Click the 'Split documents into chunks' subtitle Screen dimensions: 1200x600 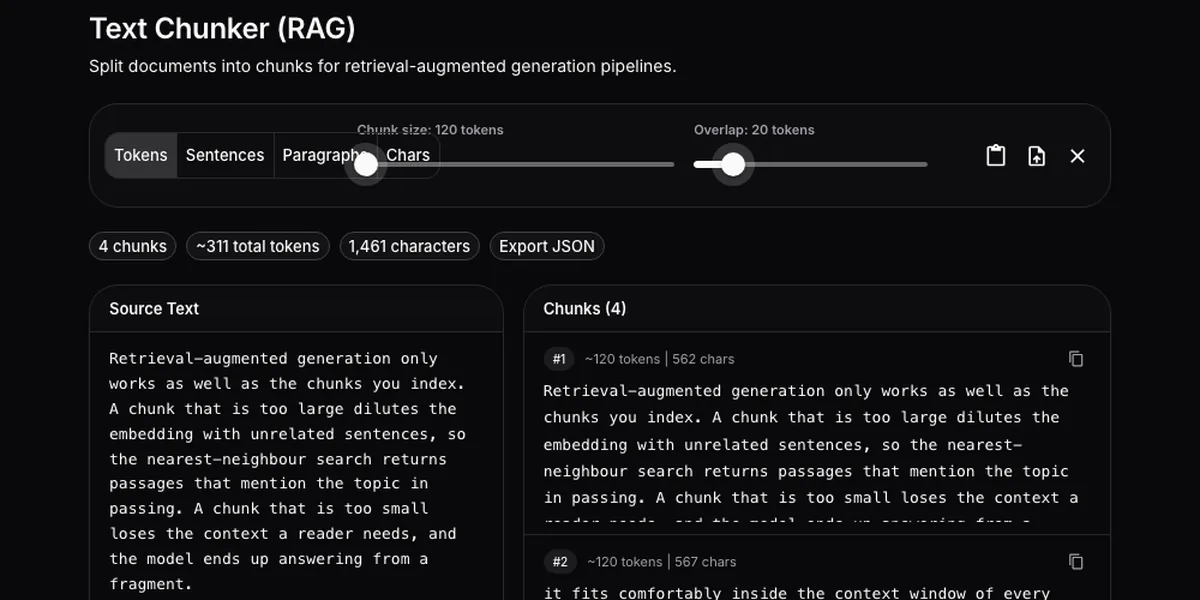tap(382, 67)
